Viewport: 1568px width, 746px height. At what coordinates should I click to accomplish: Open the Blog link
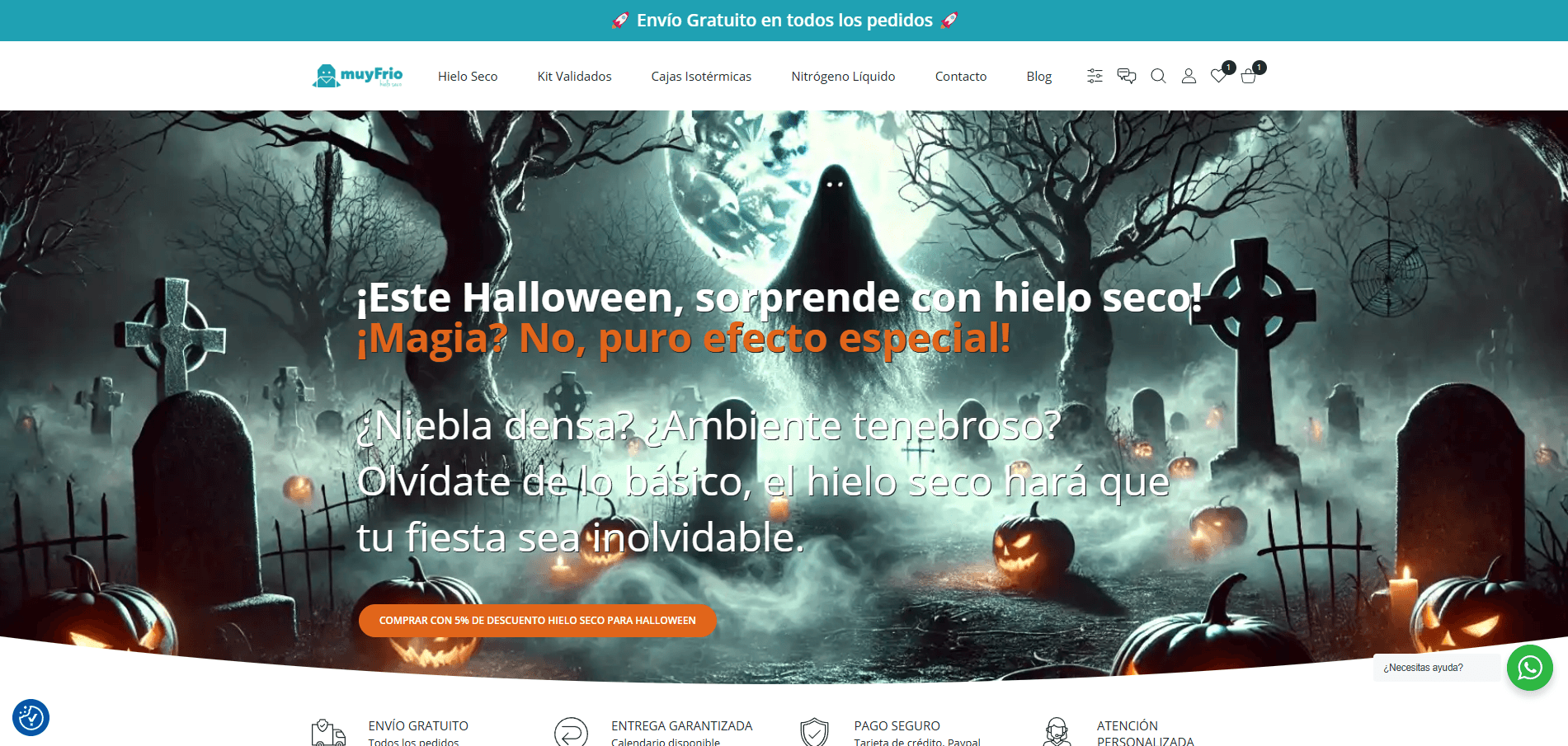[1038, 77]
